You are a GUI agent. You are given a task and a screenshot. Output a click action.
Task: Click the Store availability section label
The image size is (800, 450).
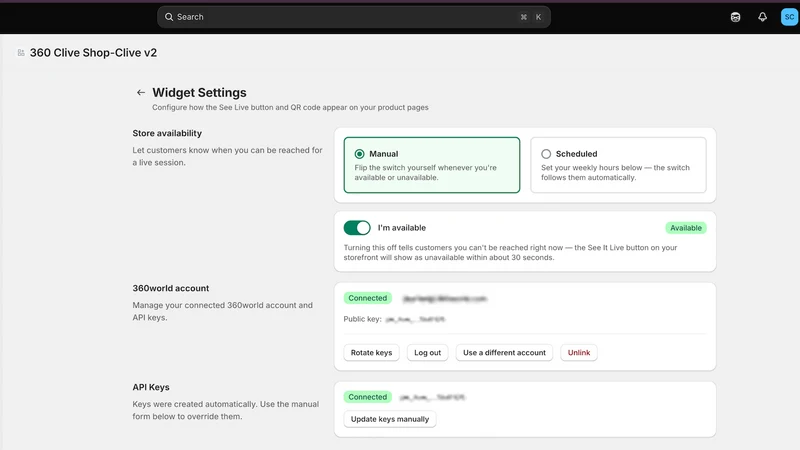167,133
